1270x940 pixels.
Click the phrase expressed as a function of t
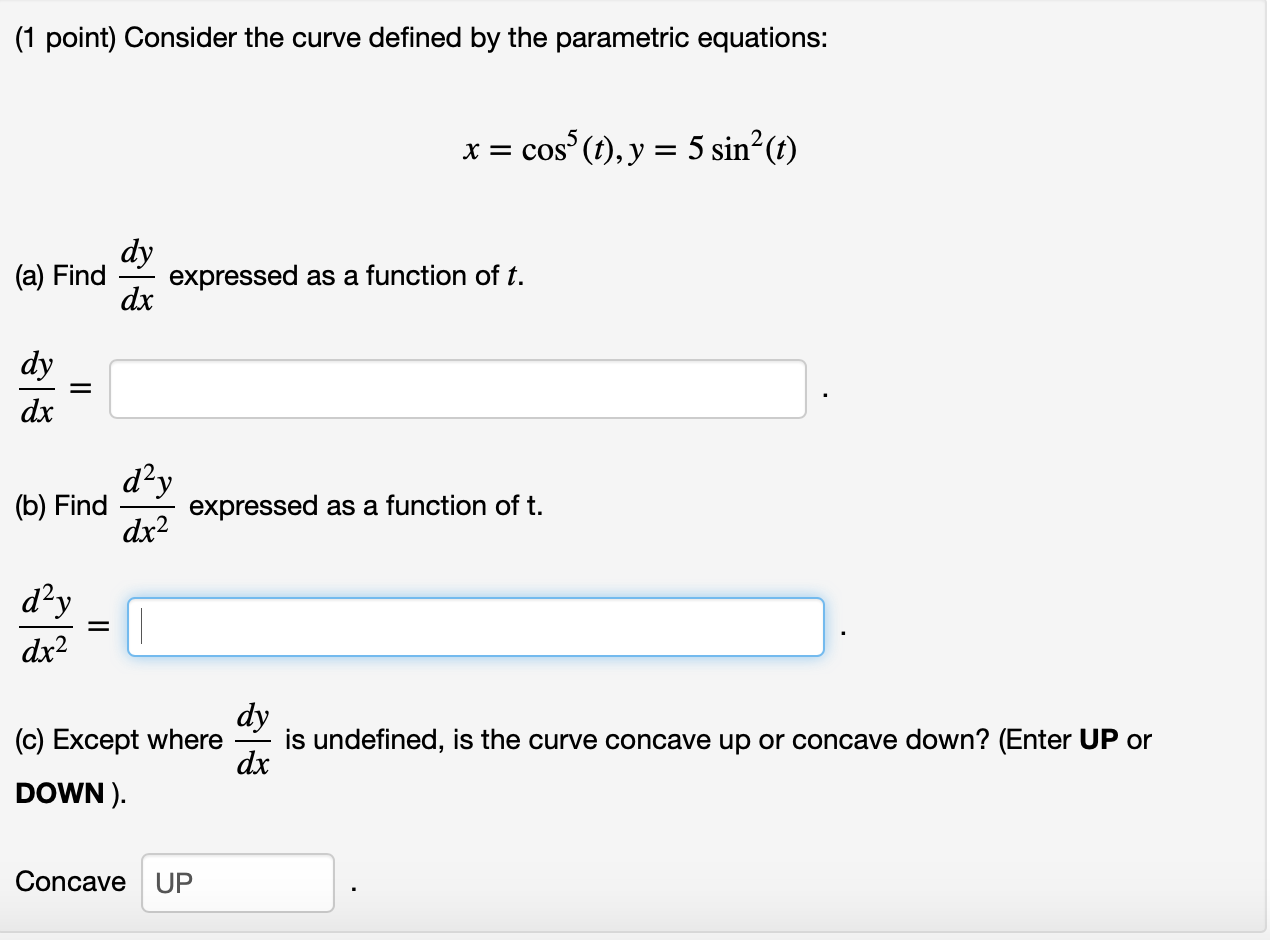click(x=346, y=275)
